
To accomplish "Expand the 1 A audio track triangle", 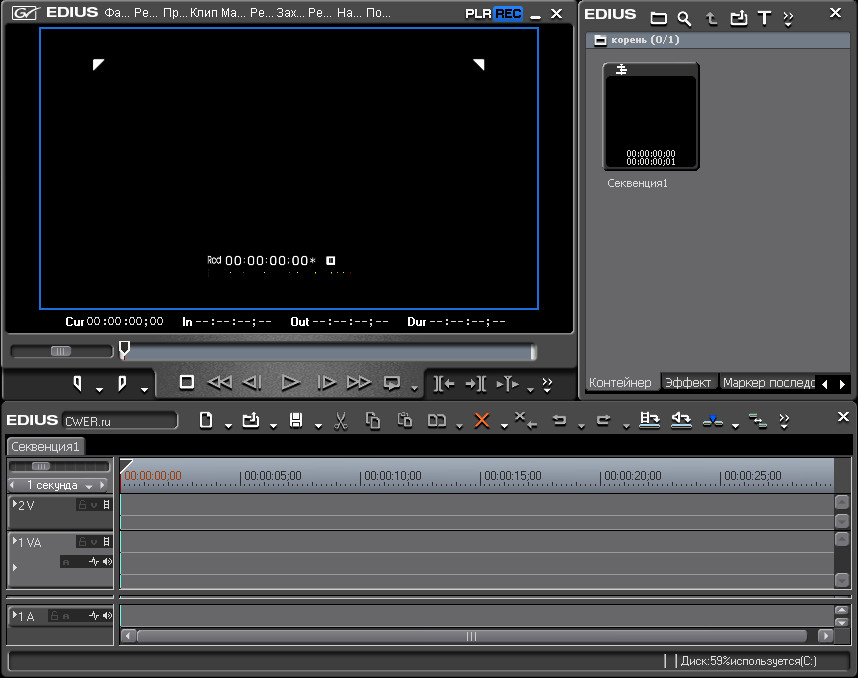I will tap(15, 616).
